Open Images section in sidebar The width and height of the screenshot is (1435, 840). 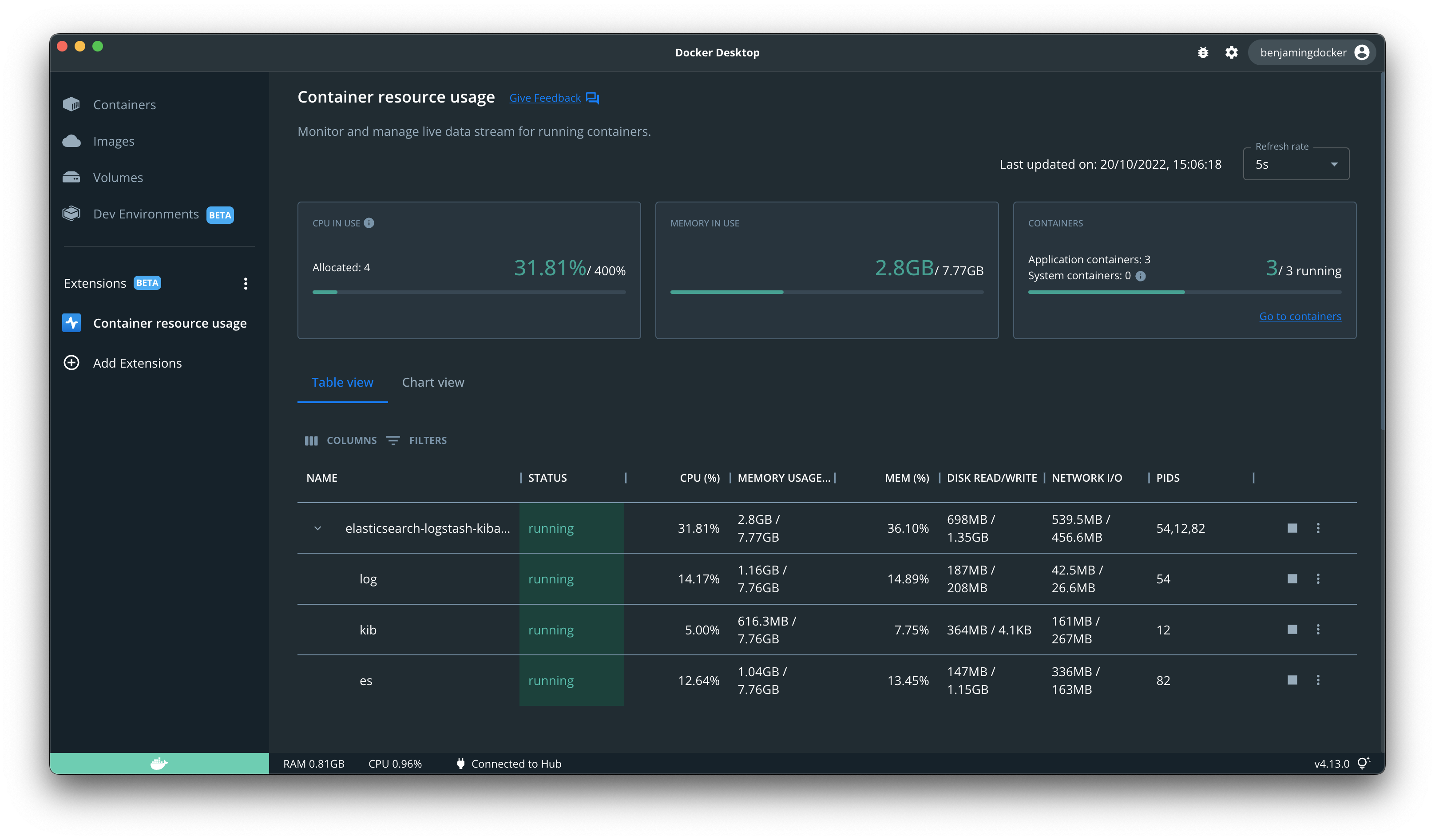click(113, 141)
